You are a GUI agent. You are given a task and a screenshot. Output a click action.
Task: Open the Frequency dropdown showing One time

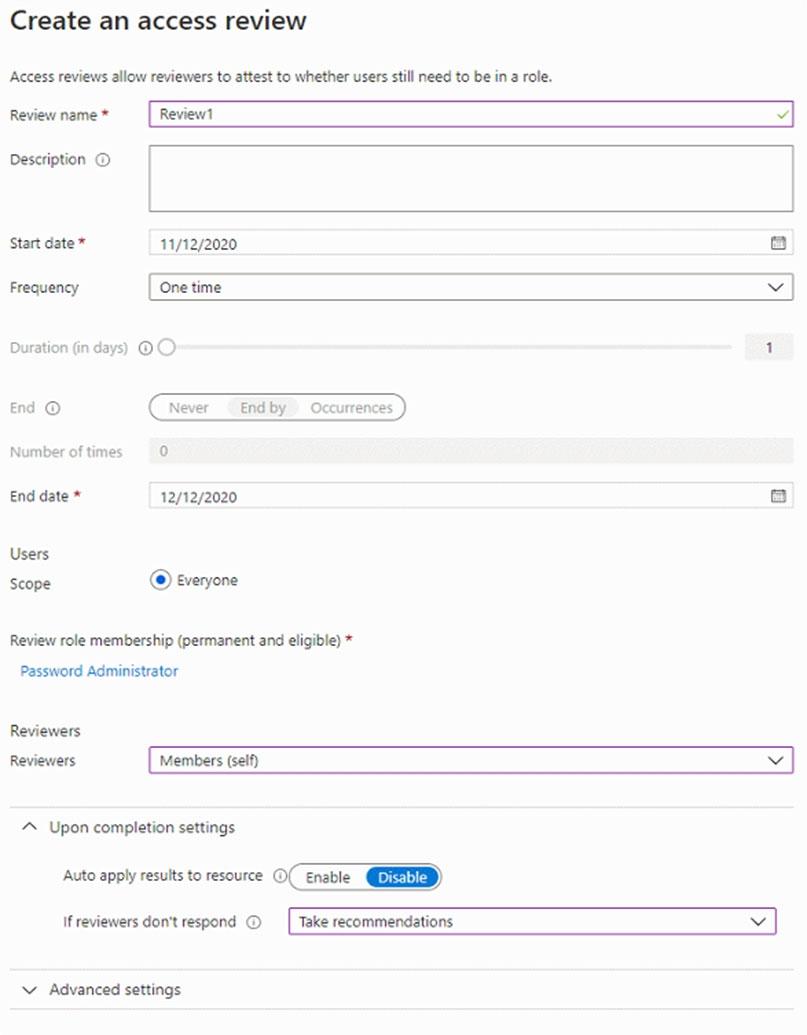click(x=470, y=287)
